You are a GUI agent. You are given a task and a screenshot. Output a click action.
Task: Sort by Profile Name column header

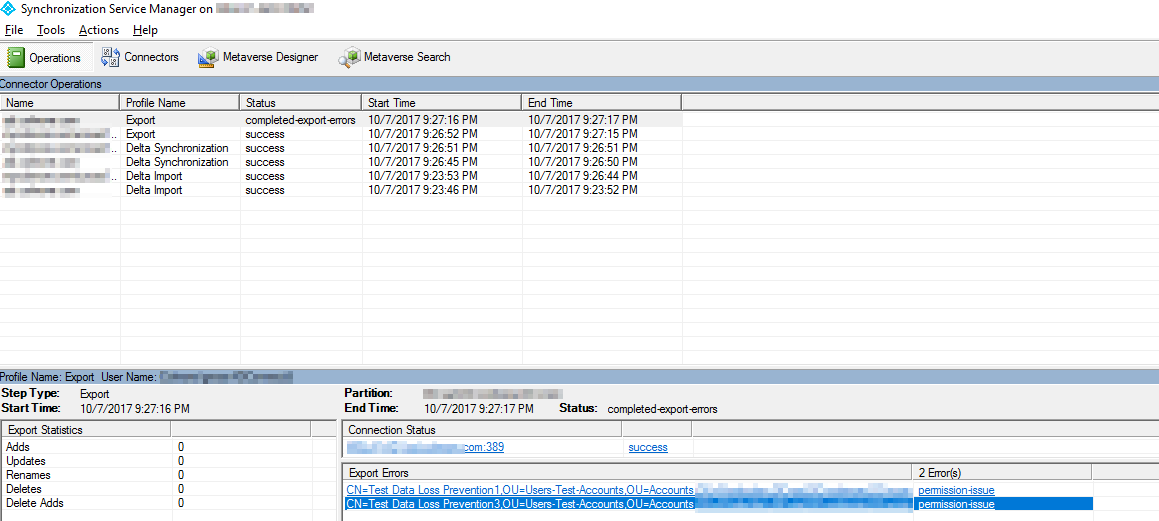[x=180, y=103]
